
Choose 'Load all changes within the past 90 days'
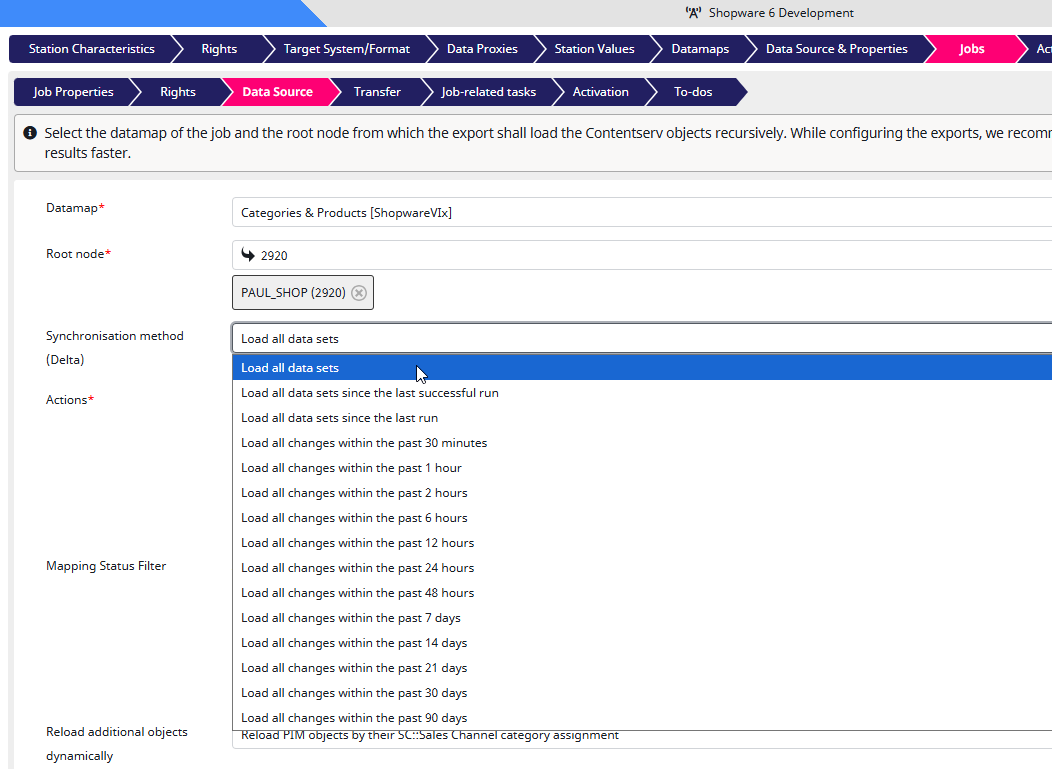[x=354, y=718]
